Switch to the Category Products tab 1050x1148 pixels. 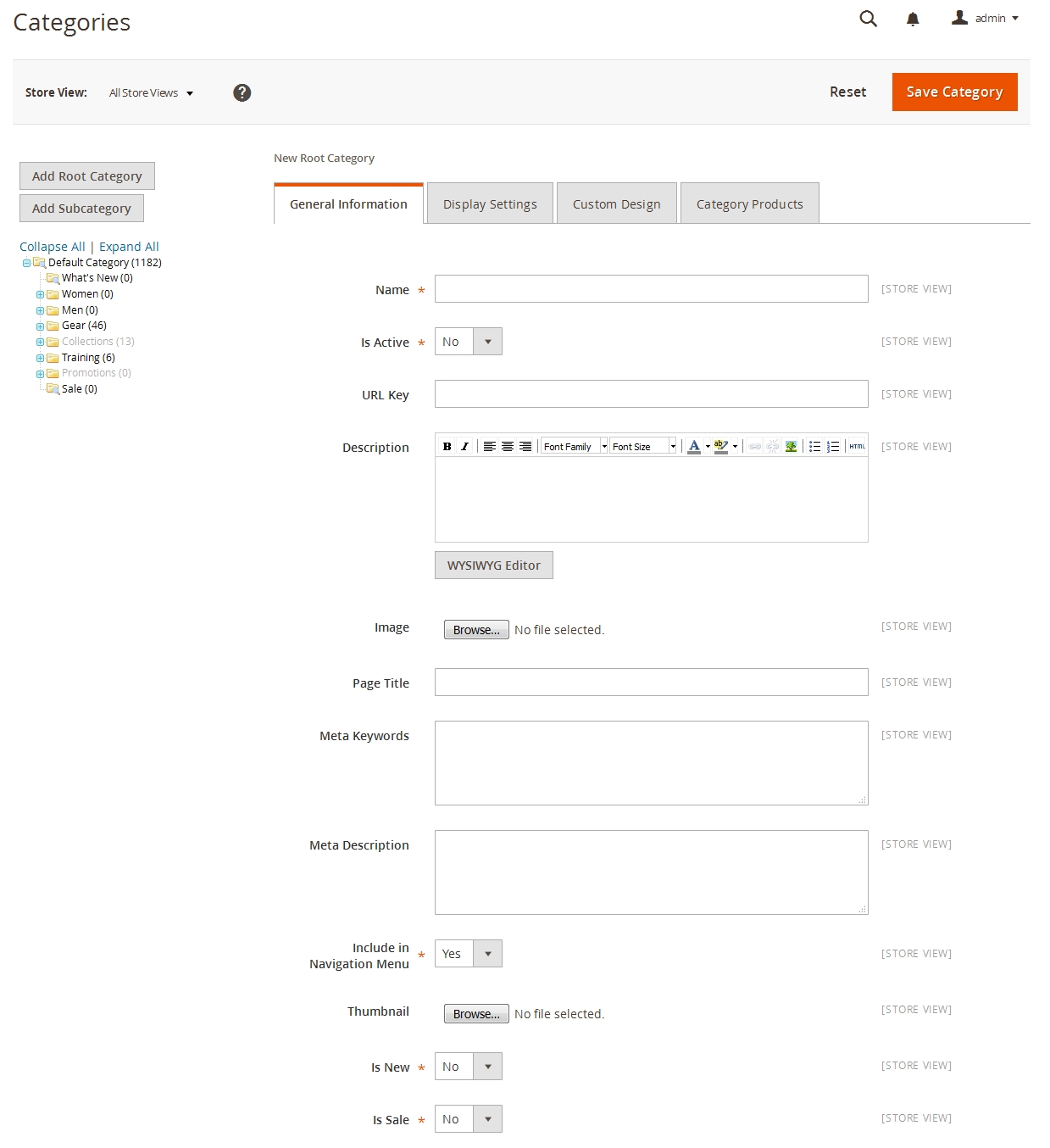(749, 204)
